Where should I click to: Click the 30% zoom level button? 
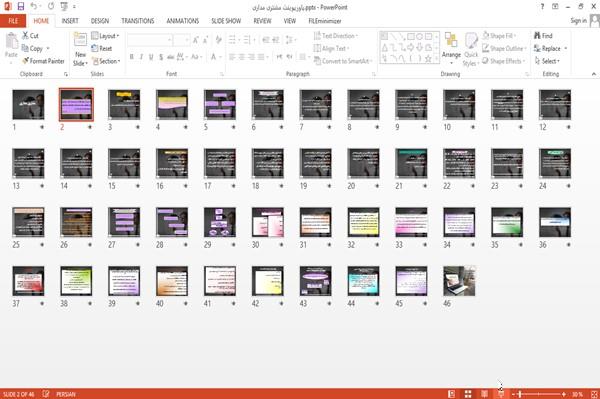[577, 394]
